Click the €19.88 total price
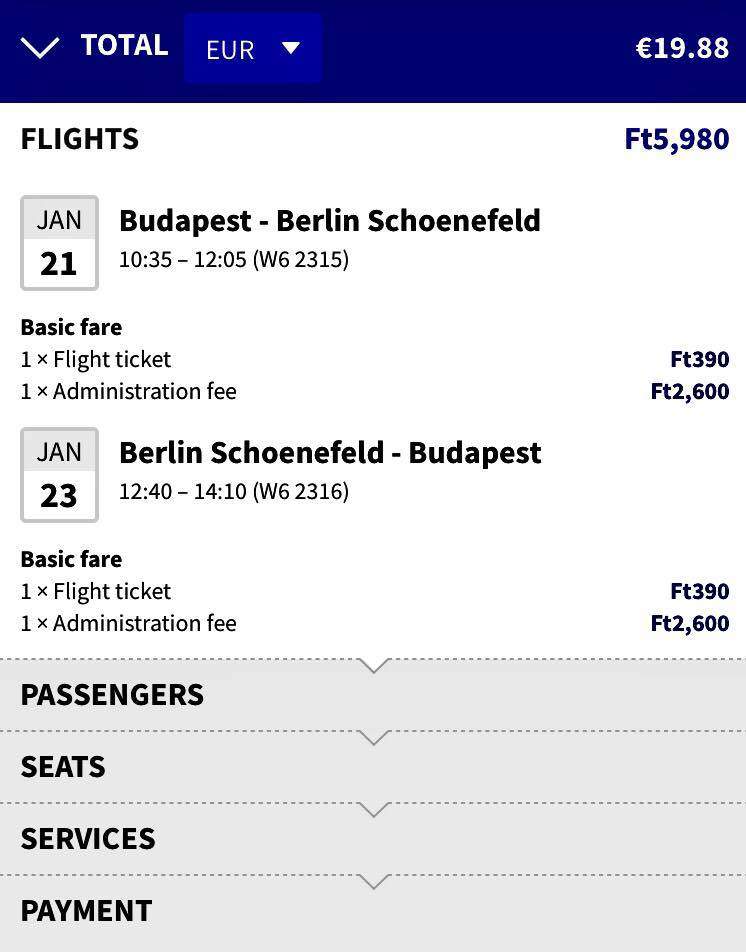This screenshot has height=952, width=746. (x=682, y=48)
